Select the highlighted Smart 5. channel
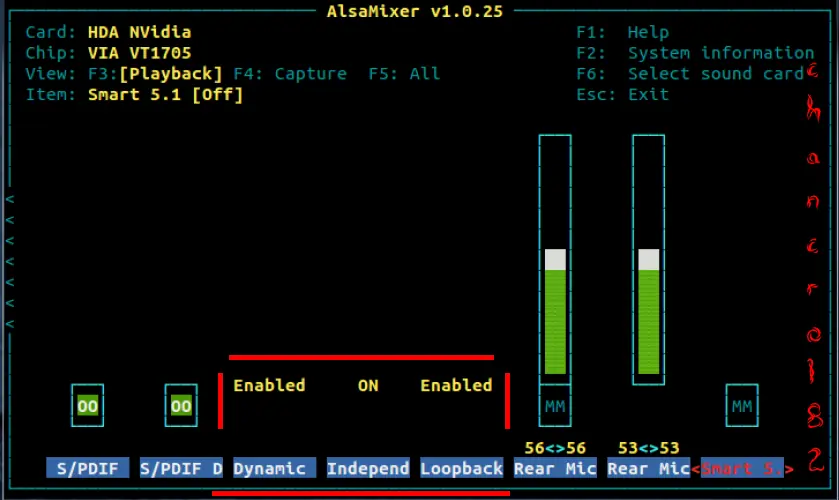Screen dimensions: 839x500 (742, 468)
